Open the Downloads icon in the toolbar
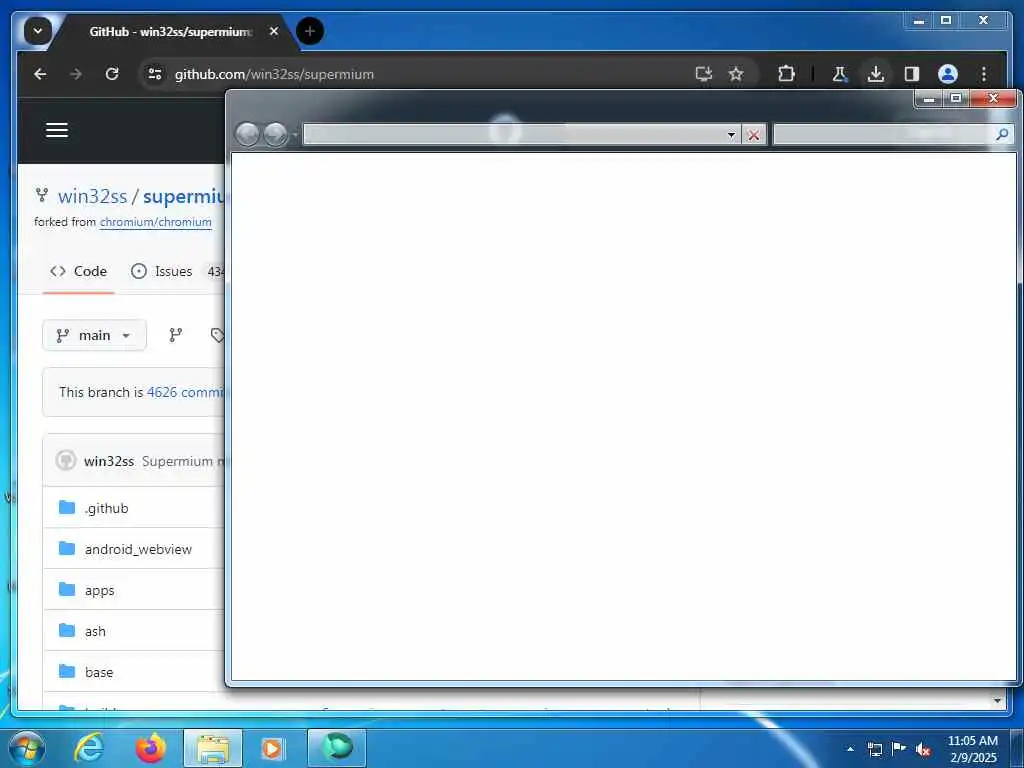 tap(876, 74)
